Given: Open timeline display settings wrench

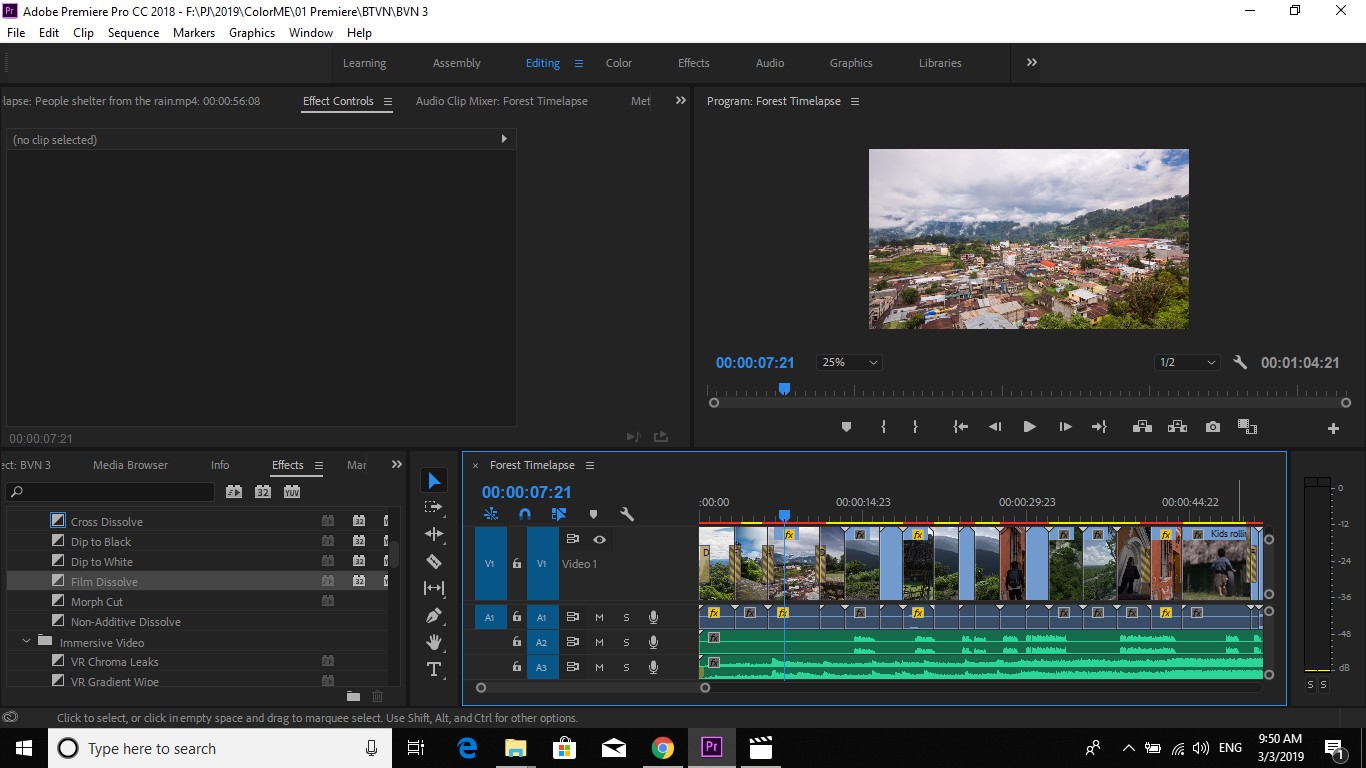Looking at the screenshot, I should point(627,514).
